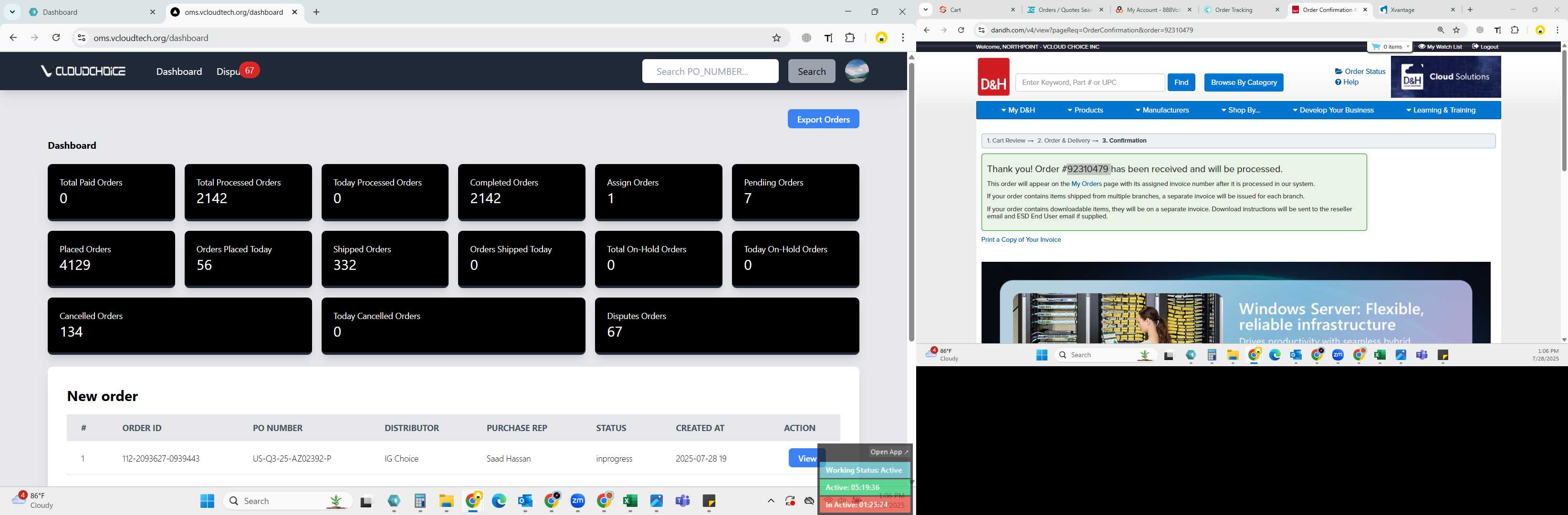Switch to Orders / Quotes Search tab
The height and width of the screenshot is (515, 1568).
pos(1065,10)
